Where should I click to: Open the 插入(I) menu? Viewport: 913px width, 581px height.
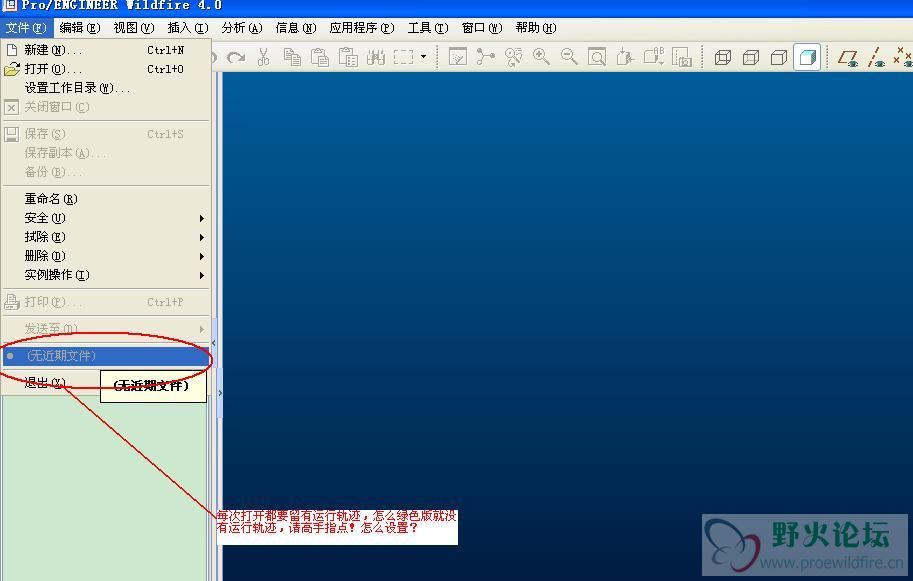click(x=187, y=28)
